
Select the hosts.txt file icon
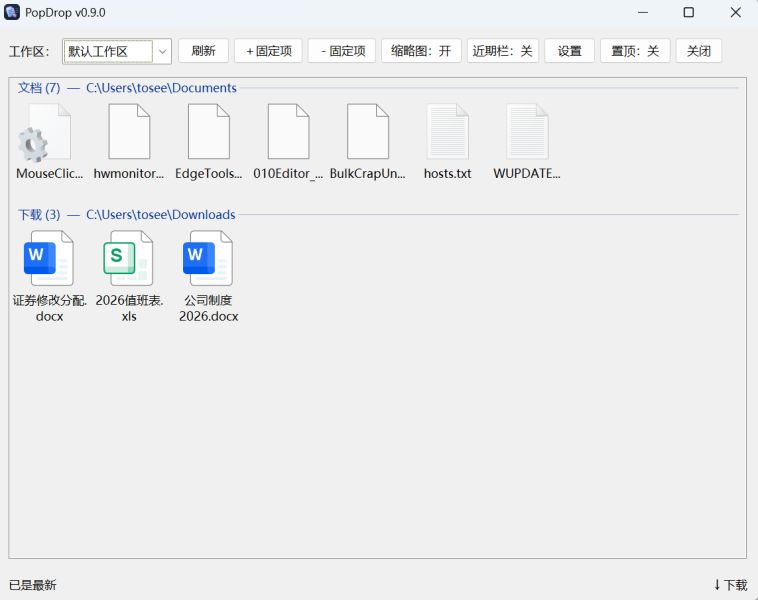447,132
